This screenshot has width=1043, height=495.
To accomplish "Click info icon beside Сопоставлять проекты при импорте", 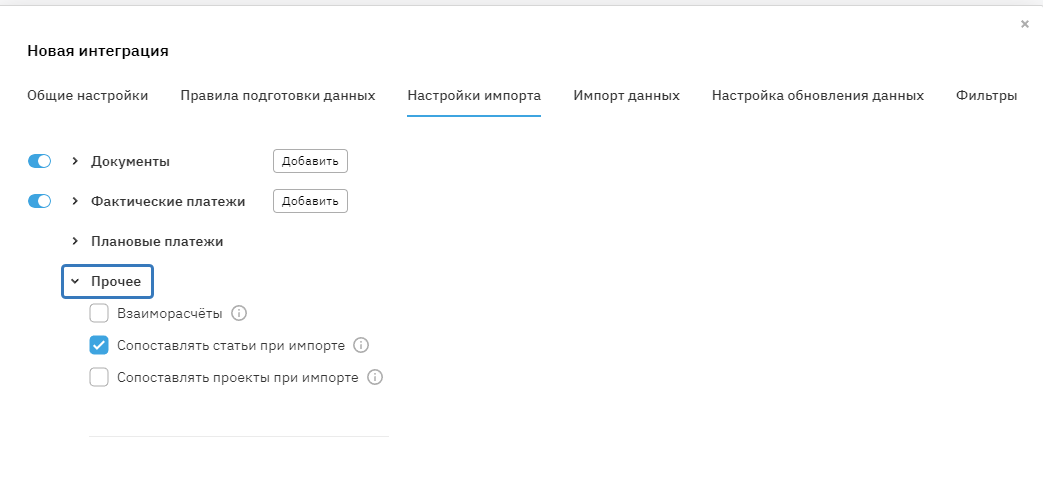I will coord(375,377).
